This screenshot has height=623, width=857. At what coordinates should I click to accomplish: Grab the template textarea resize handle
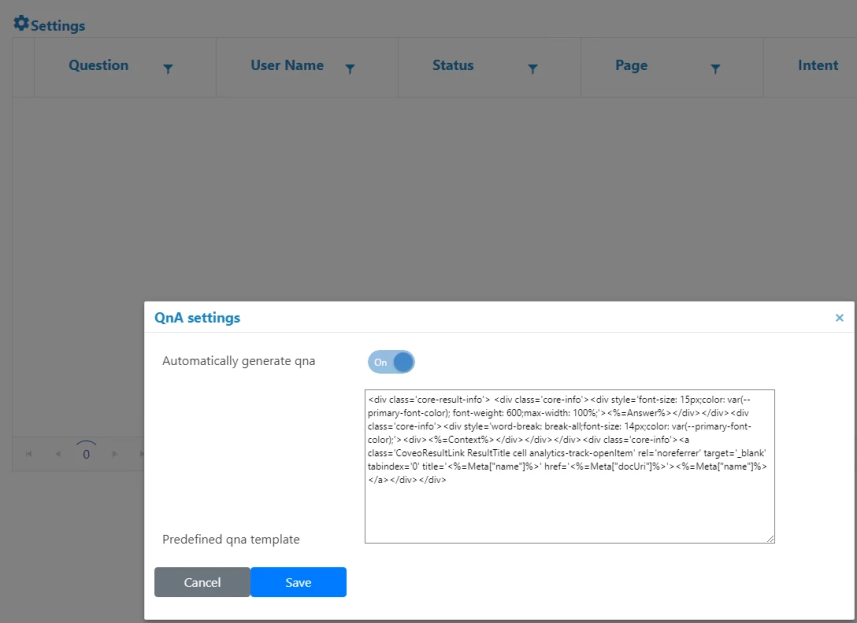click(770, 539)
